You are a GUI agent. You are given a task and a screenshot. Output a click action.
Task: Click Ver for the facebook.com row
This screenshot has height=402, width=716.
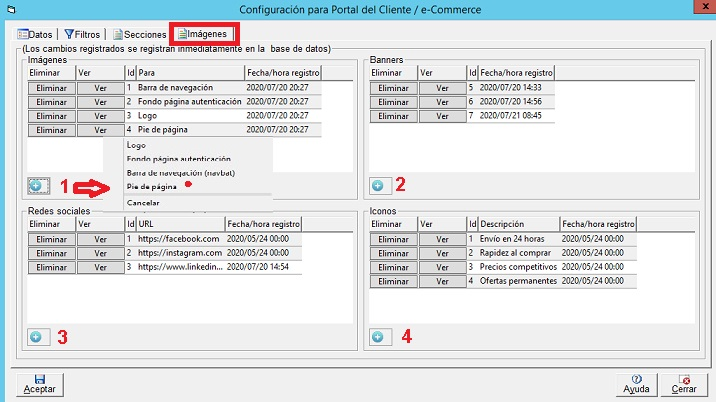point(99,239)
